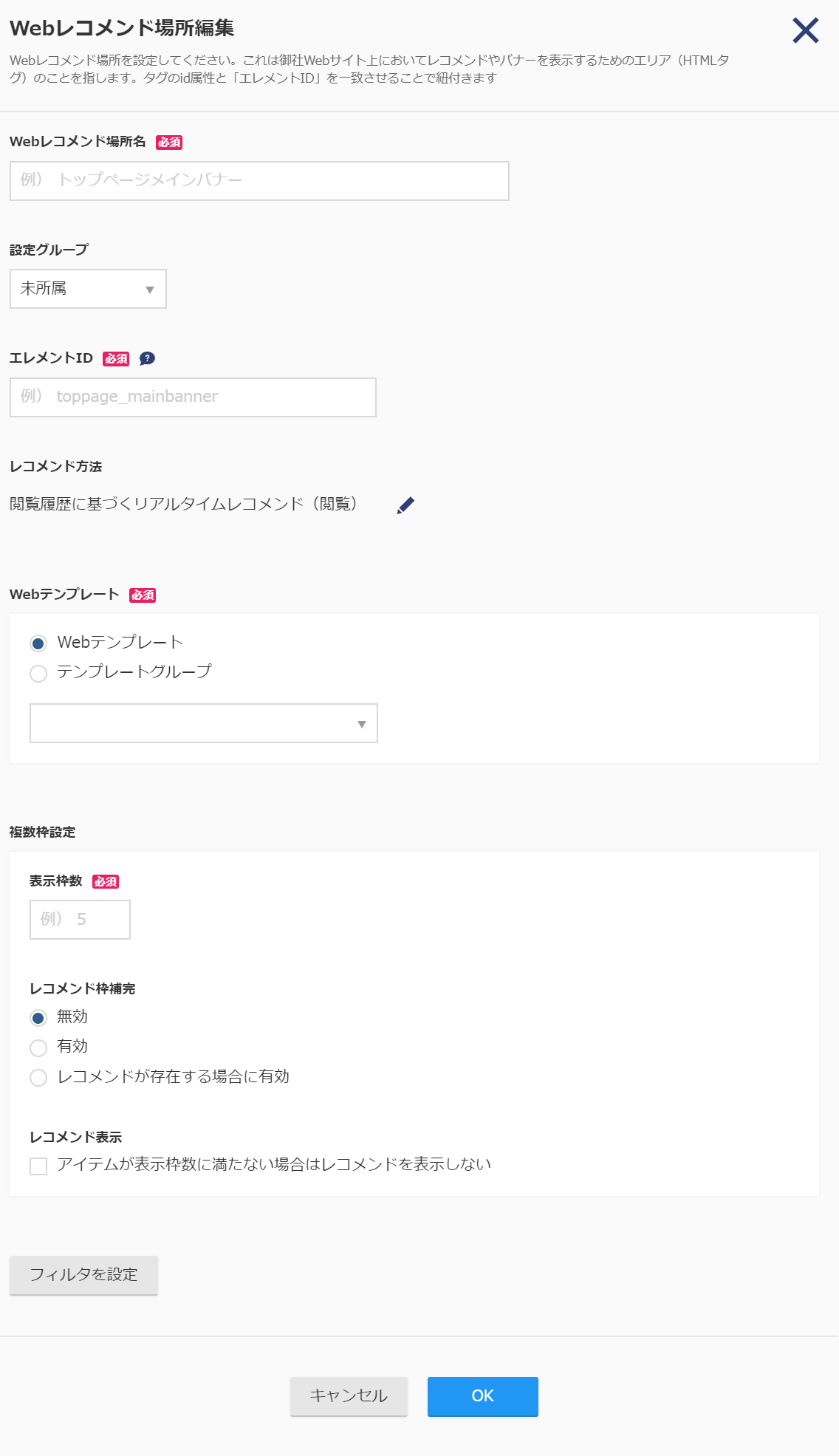The height and width of the screenshot is (1456, 839).
Task: Click the エレメントID text field
Action: pyautogui.click(x=193, y=397)
